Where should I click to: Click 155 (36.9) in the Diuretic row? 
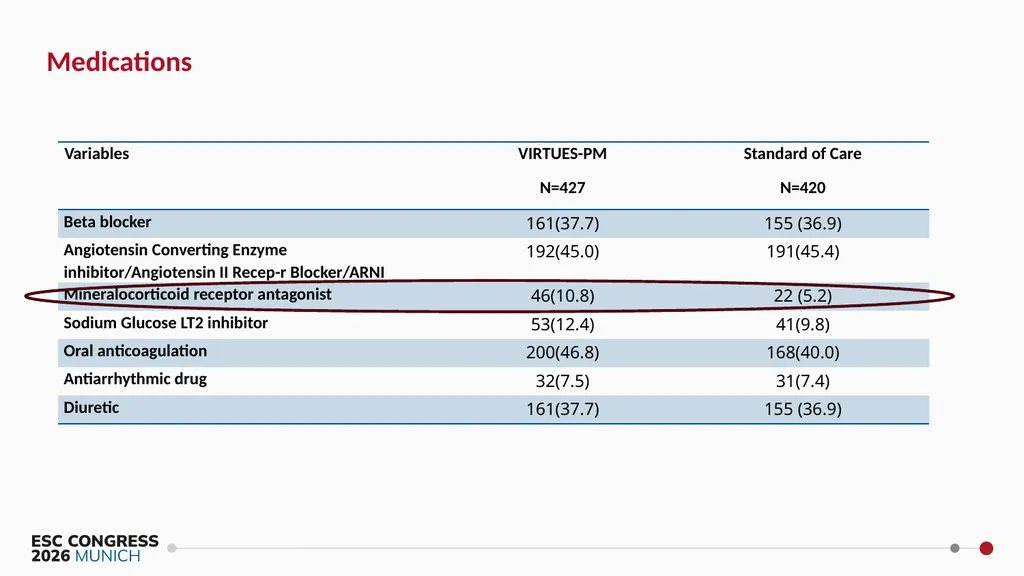[803, 409]
